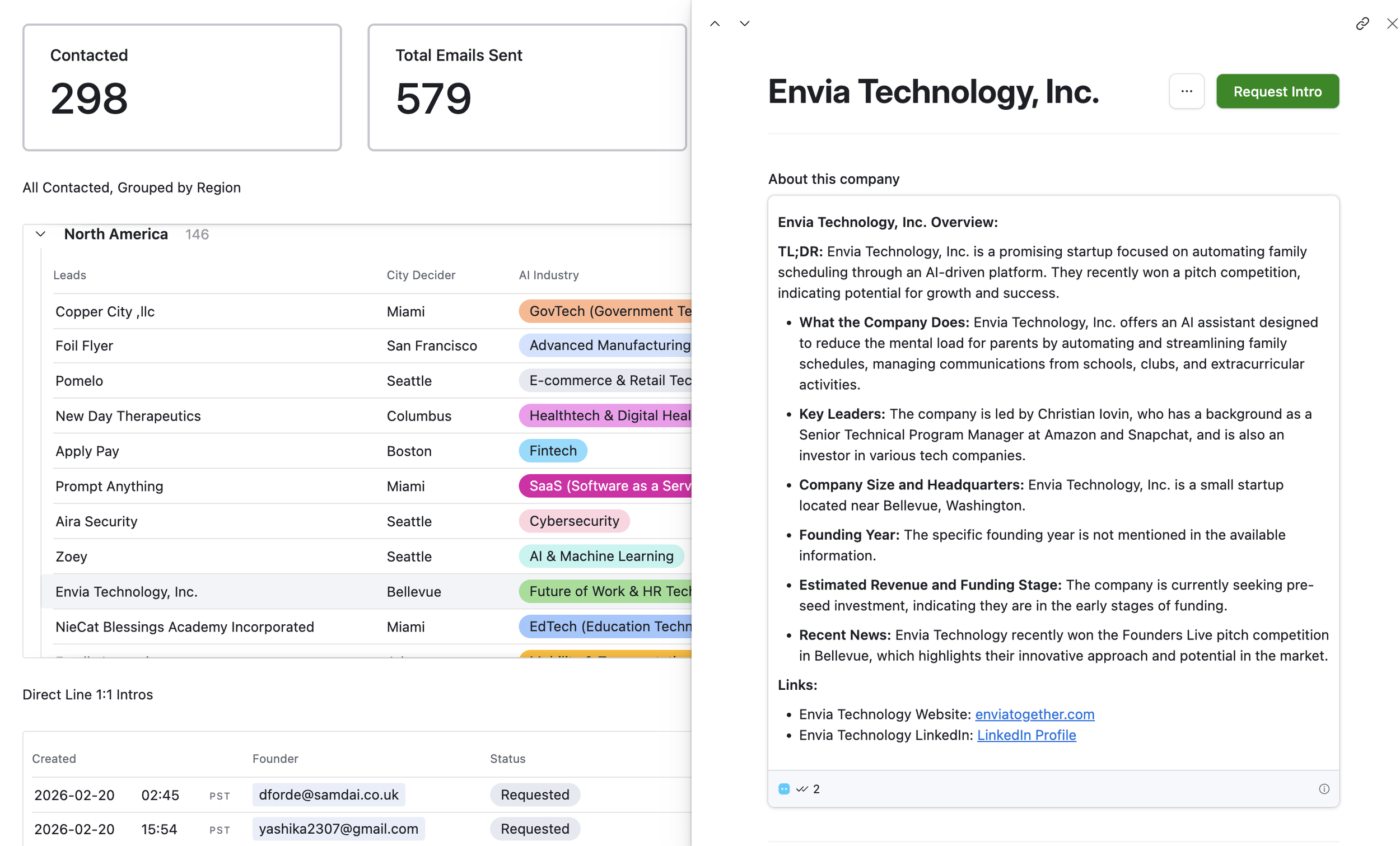The width and height of the screenshot is (1400, 846).
Task: Click the 15:54 created time cell
Action: click(x=159, y=830)
